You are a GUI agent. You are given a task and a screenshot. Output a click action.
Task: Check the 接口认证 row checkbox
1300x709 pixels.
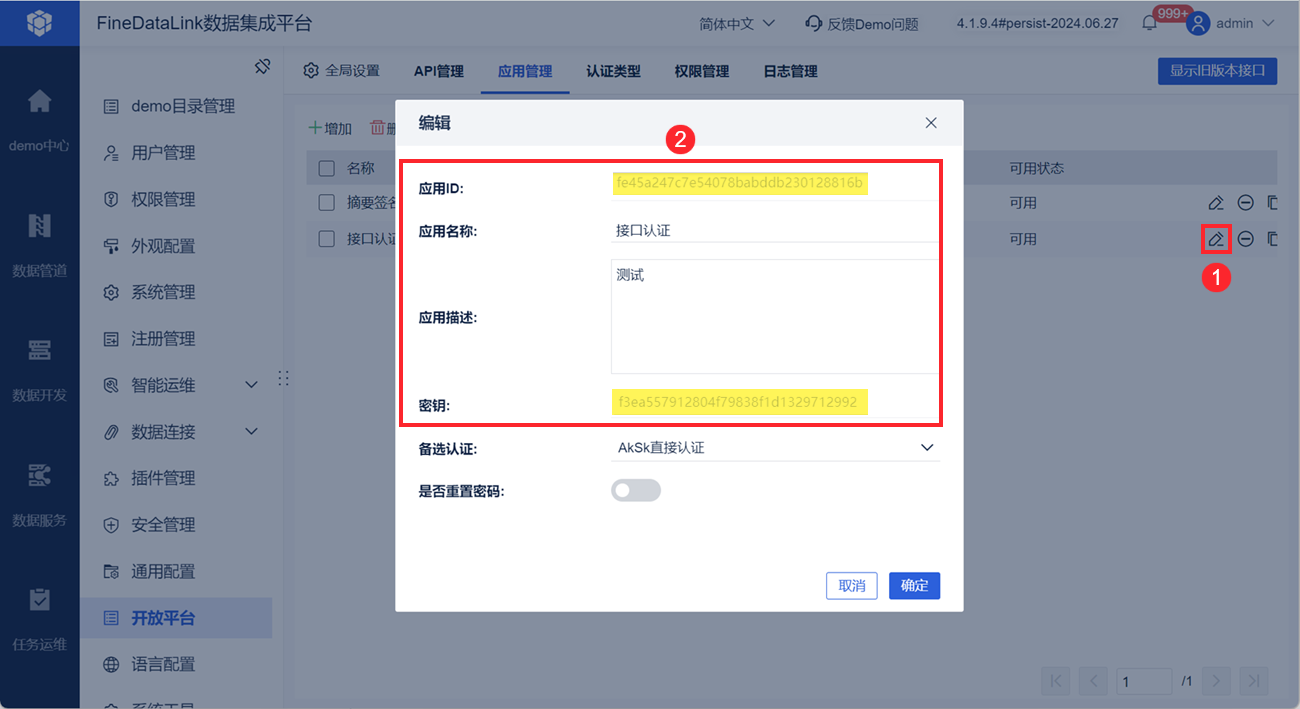point(326,239)
